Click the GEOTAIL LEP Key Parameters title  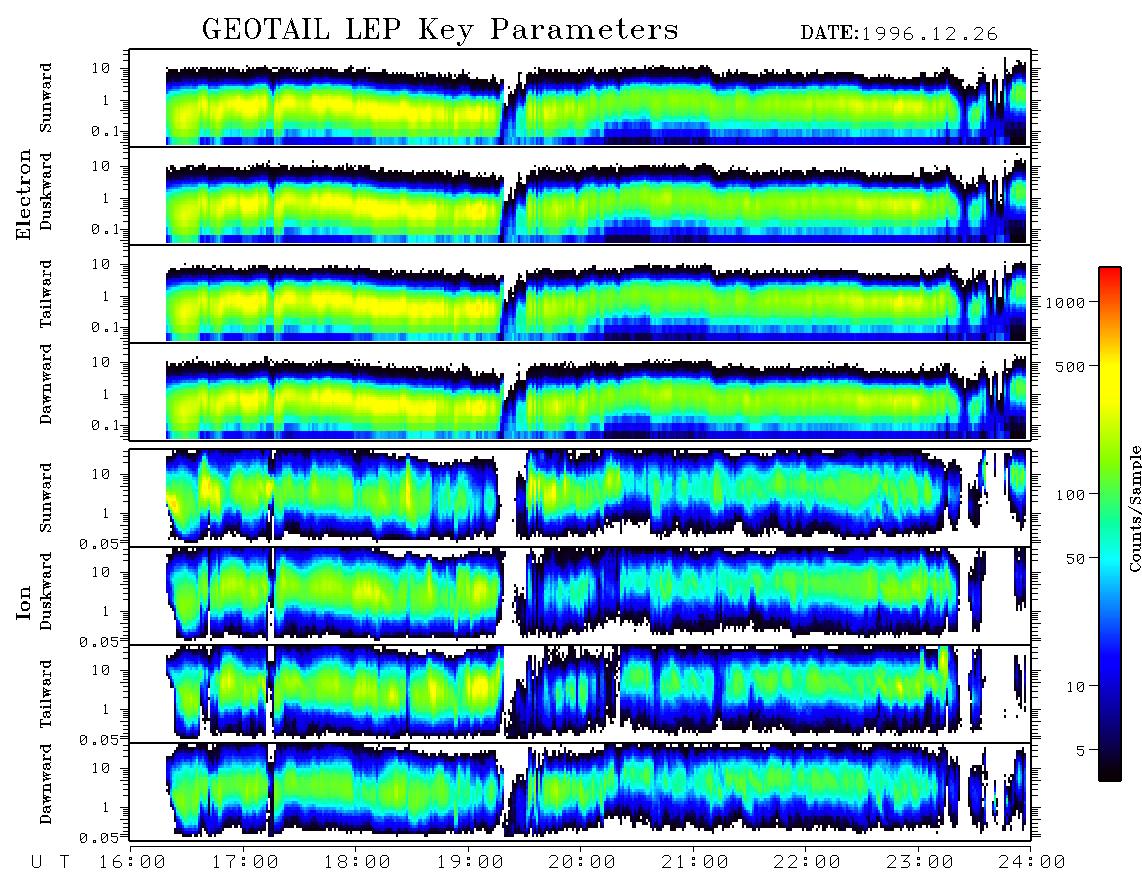click(440, 30)
